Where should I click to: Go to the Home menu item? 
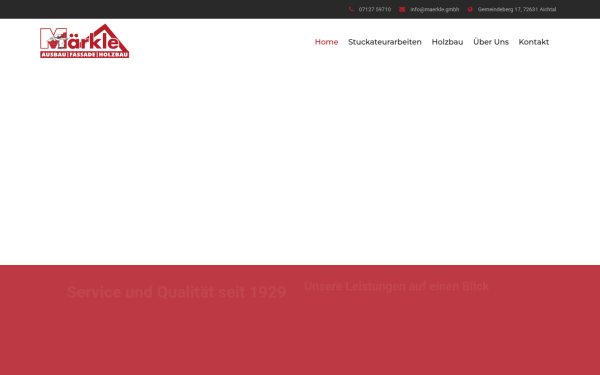point(326,42)
